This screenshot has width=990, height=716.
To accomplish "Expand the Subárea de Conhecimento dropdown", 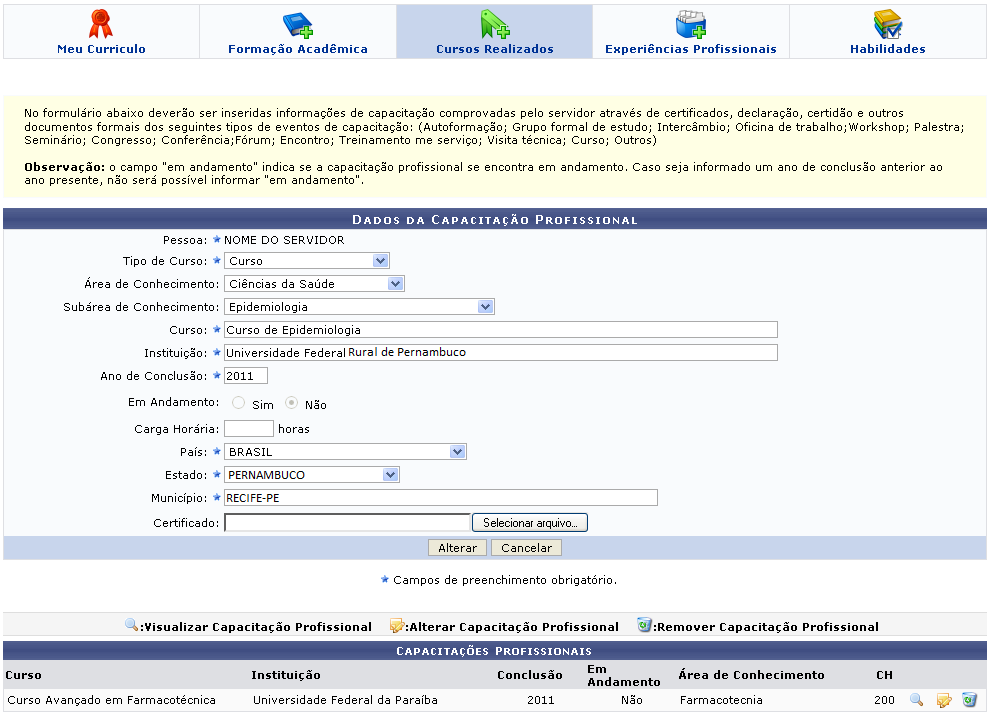I will [x=485, y=307].
